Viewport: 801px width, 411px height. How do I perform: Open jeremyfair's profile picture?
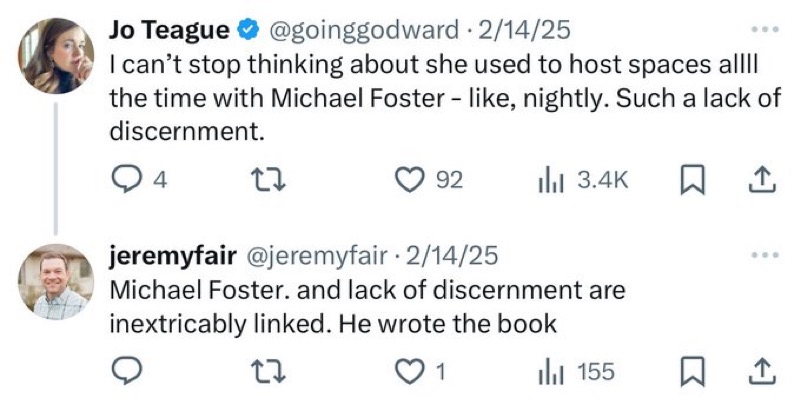(57, 281)
